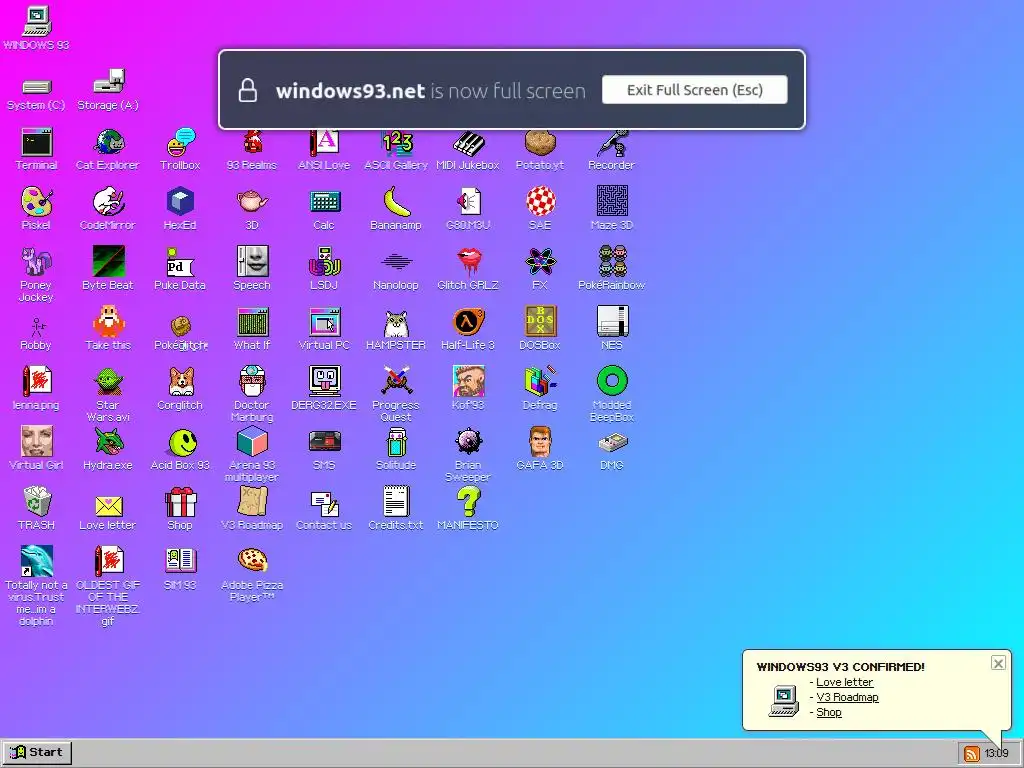Screen dimensions: 1024x768
Task: Open Star Wars.avi Yoda icon
Action: tap(108, 381)
